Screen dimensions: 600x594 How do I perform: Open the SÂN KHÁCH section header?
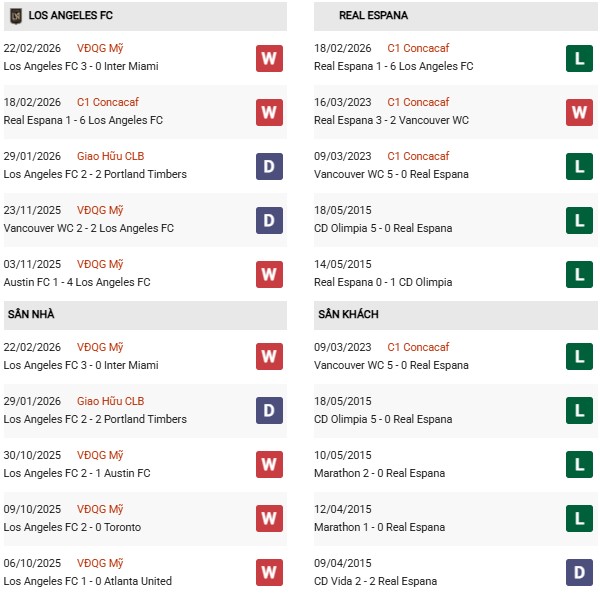click(x=350, y=314)
